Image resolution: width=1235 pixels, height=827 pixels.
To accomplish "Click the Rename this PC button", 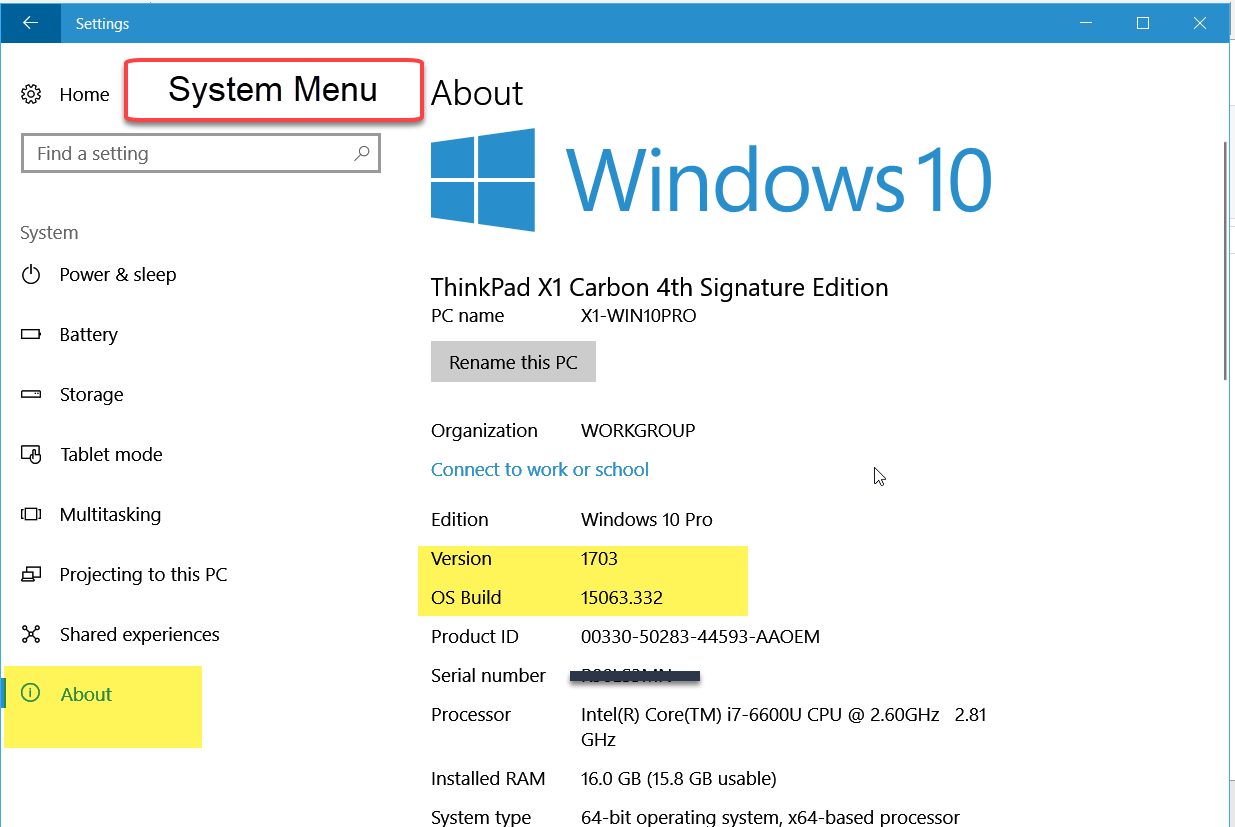I will point(513,362).
